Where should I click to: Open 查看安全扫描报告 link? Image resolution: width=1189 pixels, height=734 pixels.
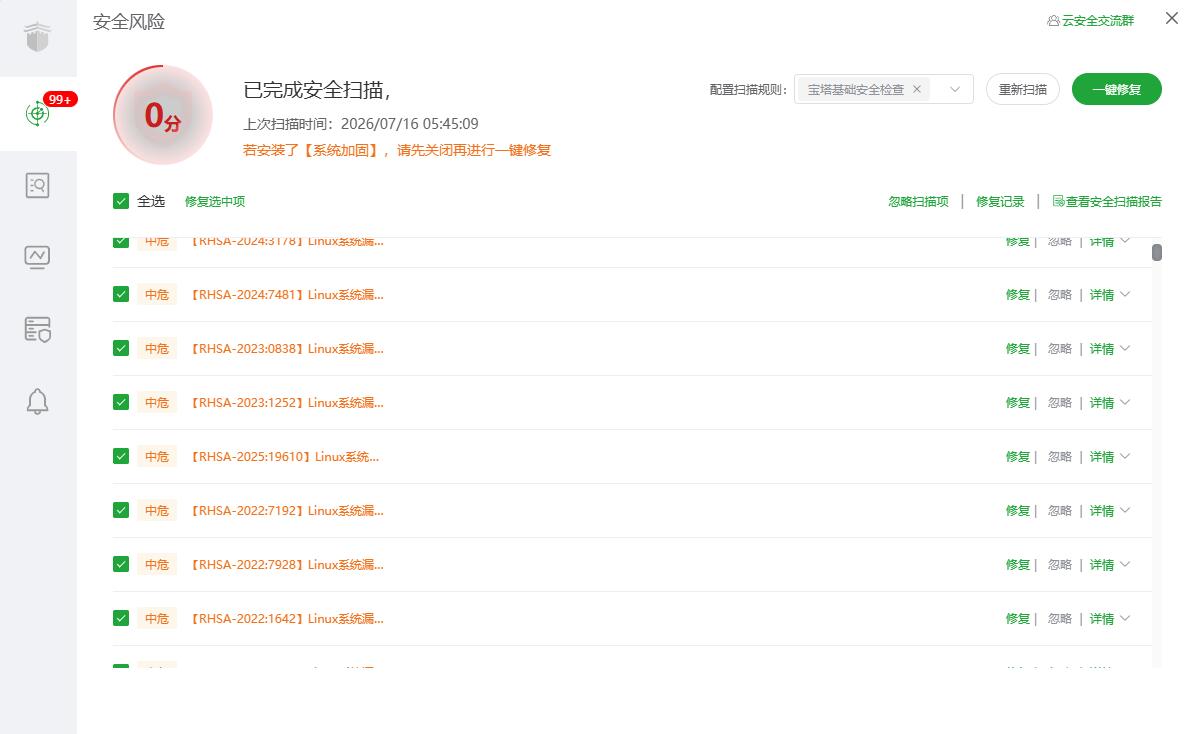click(x=1107, y=202)
